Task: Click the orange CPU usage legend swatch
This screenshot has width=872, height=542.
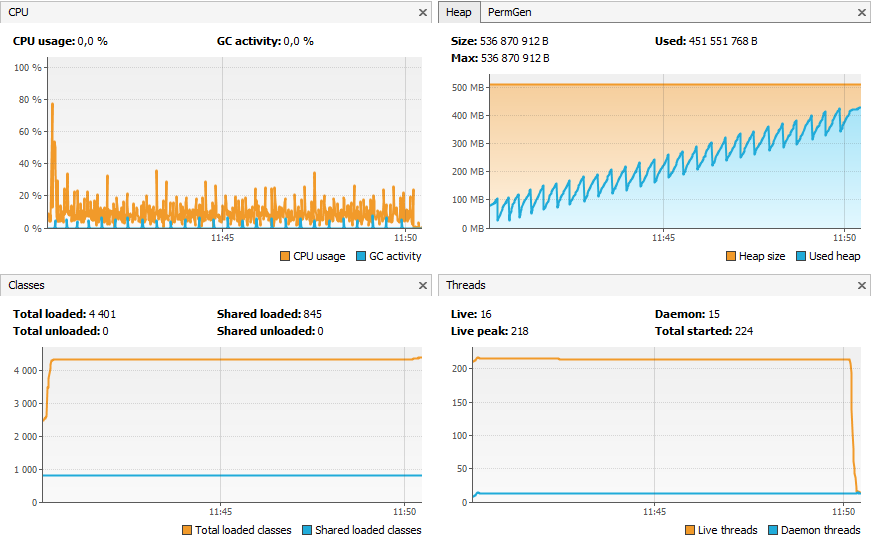Action: coord(286,257)
